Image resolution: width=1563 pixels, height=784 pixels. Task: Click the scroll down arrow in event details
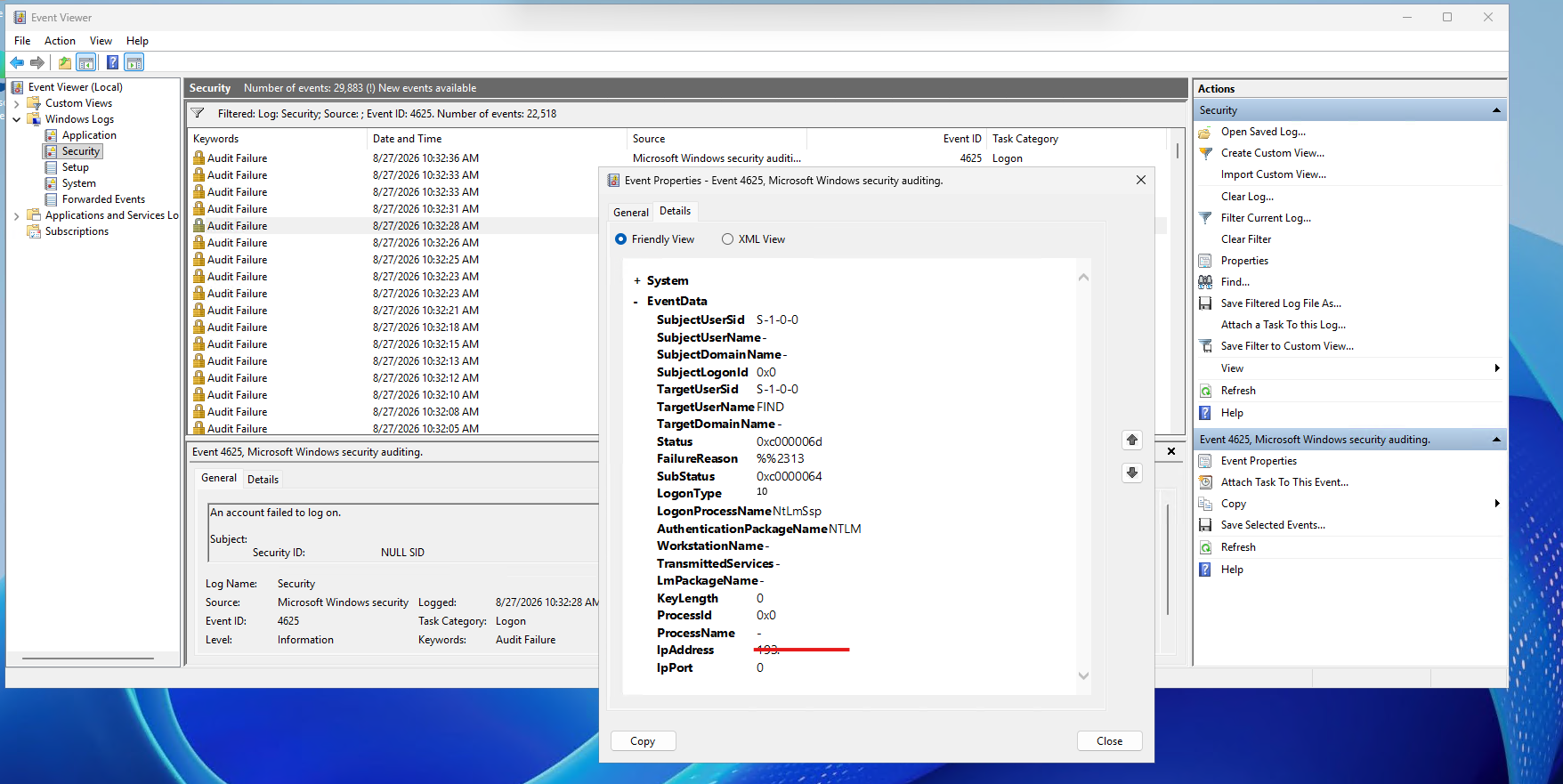pyautogui.click(x=1083, y=675)
